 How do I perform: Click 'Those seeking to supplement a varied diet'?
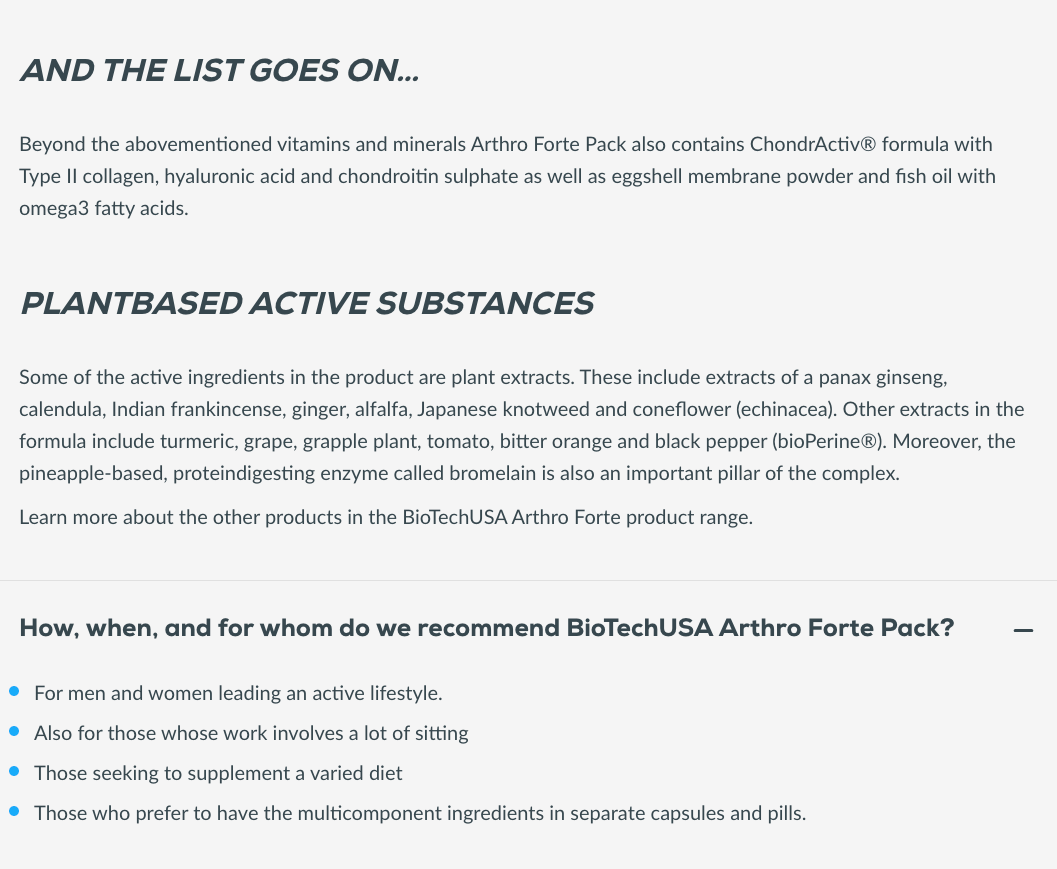click(x=218, y=773)
